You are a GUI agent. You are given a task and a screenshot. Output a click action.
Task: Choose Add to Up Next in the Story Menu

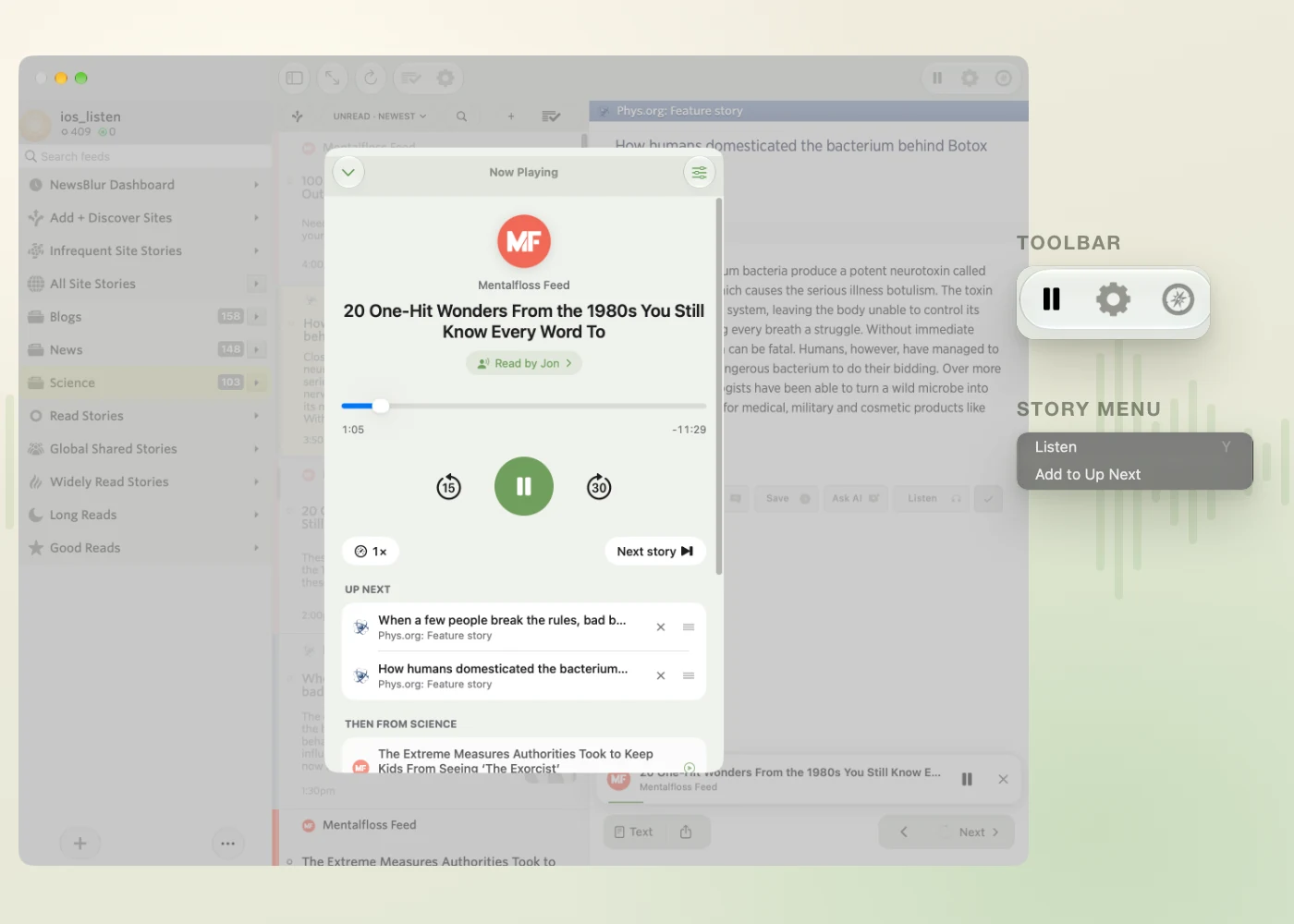1134,475
